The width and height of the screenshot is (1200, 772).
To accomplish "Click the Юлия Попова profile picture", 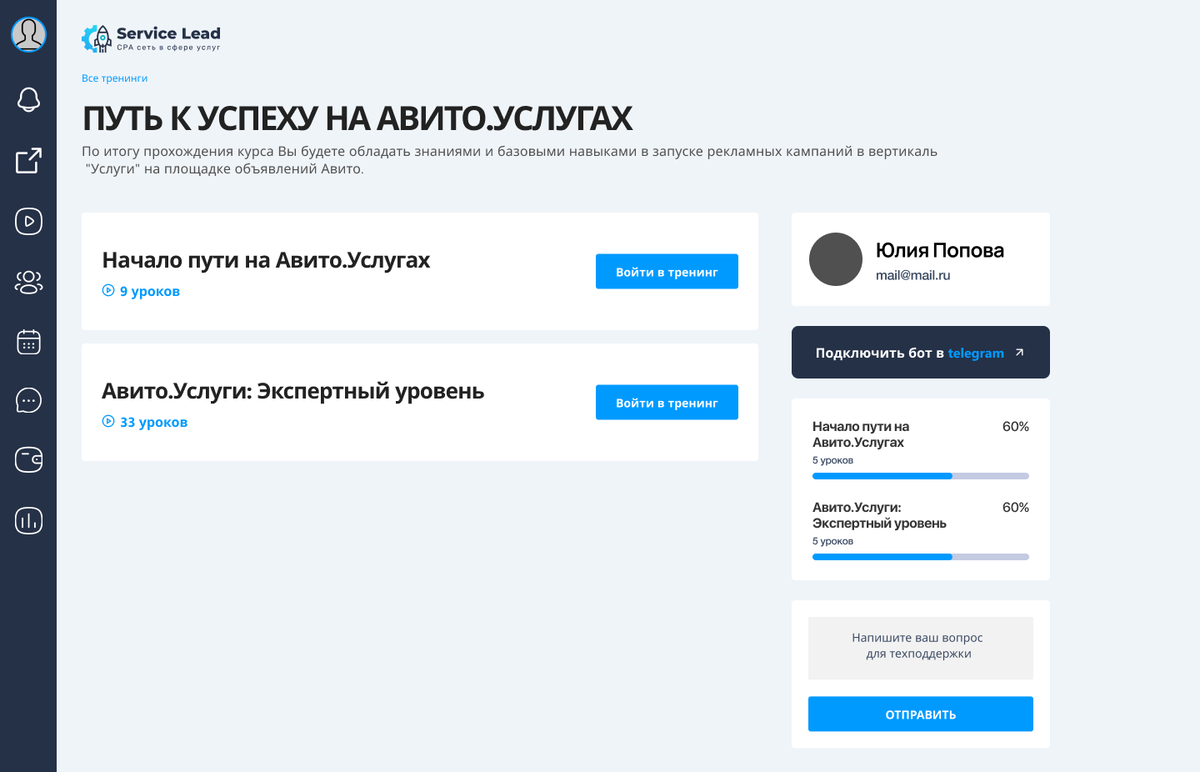I will point(835,260).
